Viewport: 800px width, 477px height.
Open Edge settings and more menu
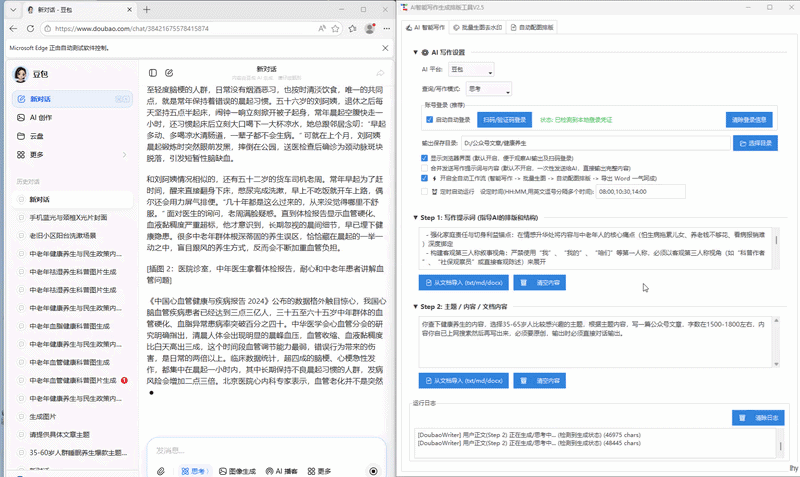coord(387,29)
